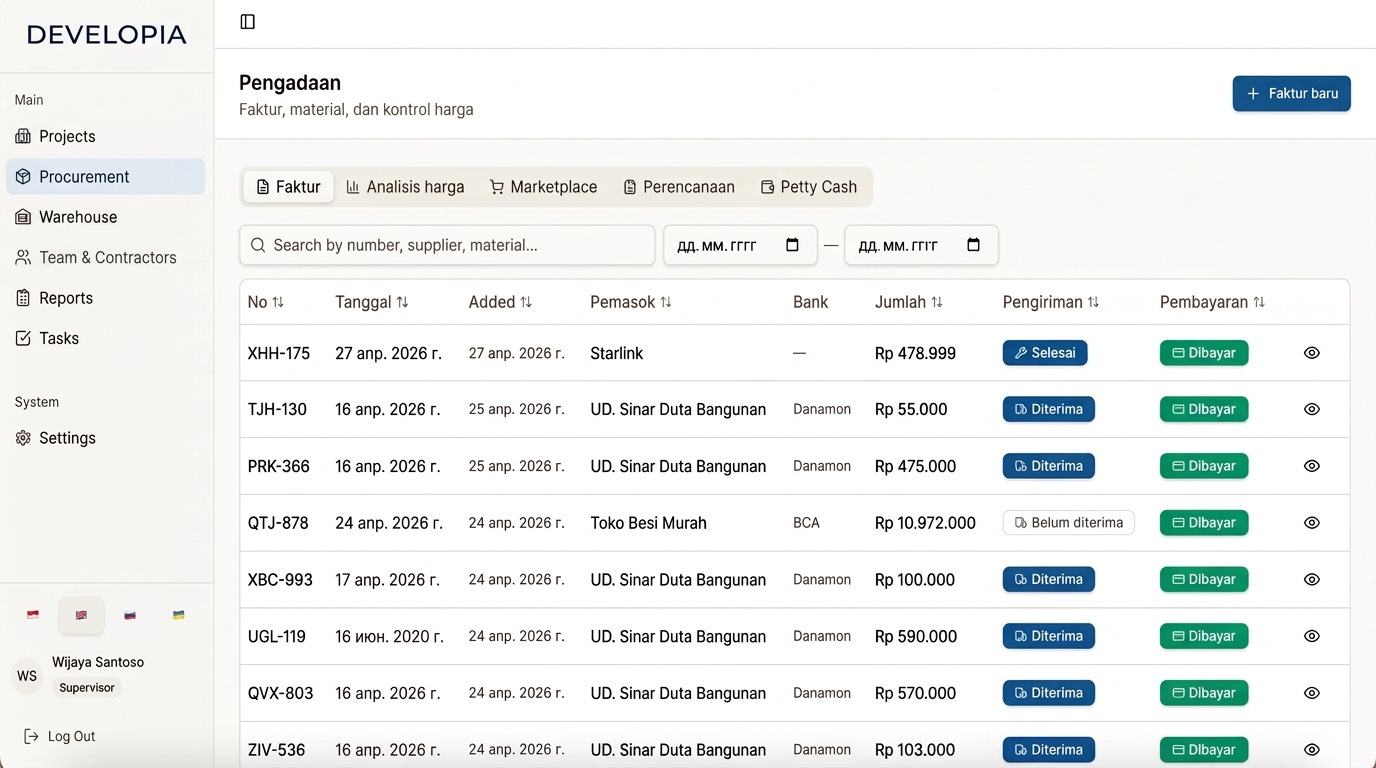Pick the Ukrainian flag language option
This screenshot has height=768, width=1376.
[x=179, y=615]
